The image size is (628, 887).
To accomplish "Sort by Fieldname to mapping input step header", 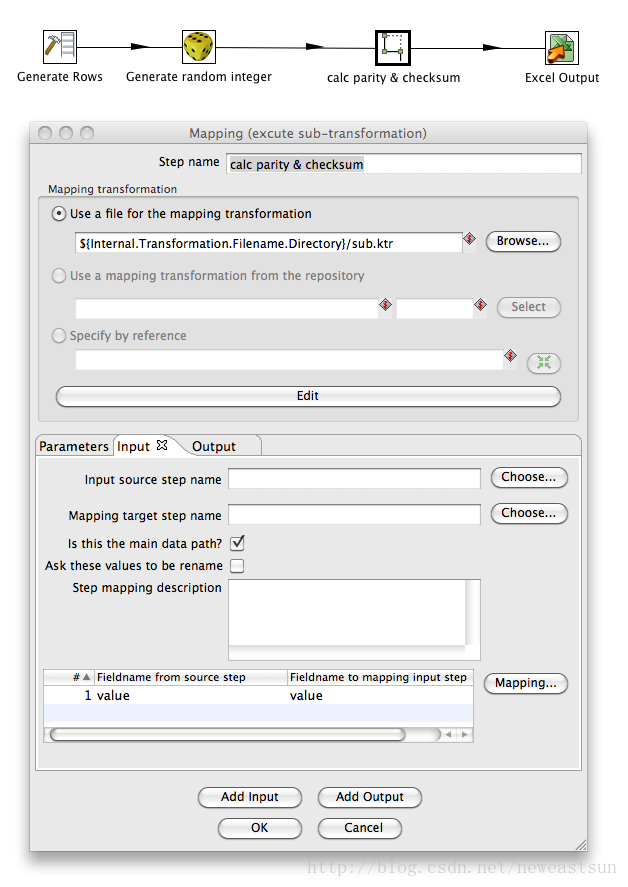I will pos(380,677).
